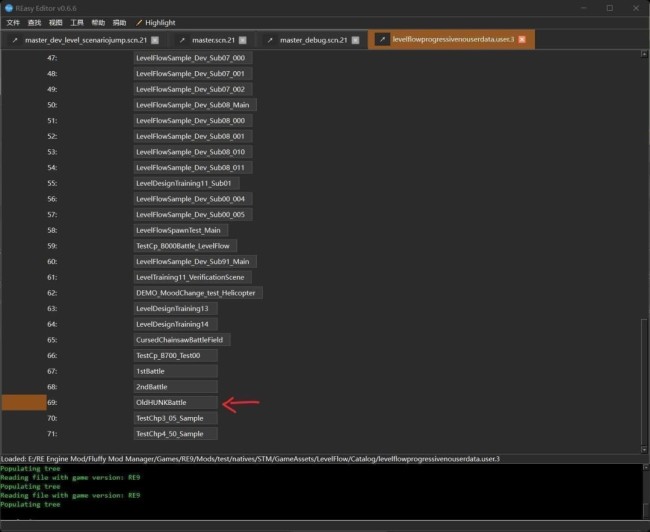Screen dimensions: 650x532
Task: Close the master.scn.21 tab
Action: coord(243,40)
